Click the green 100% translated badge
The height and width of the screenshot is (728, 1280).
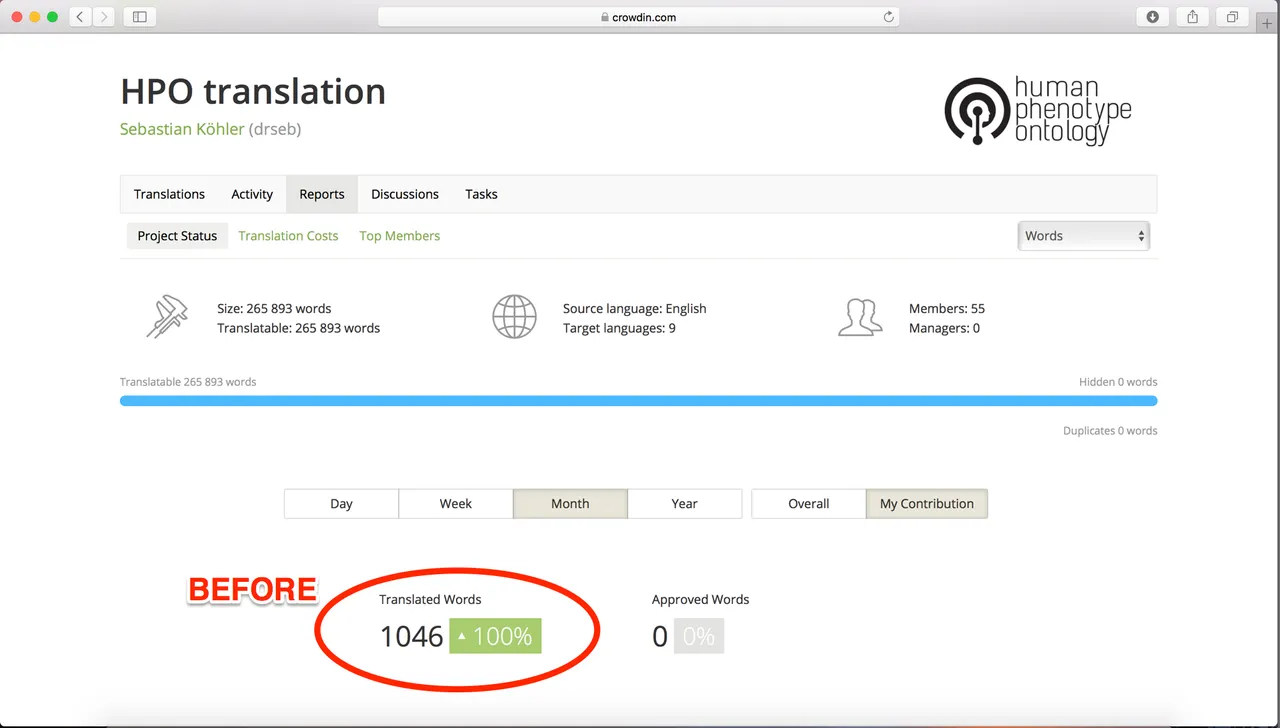click(495, 636)
